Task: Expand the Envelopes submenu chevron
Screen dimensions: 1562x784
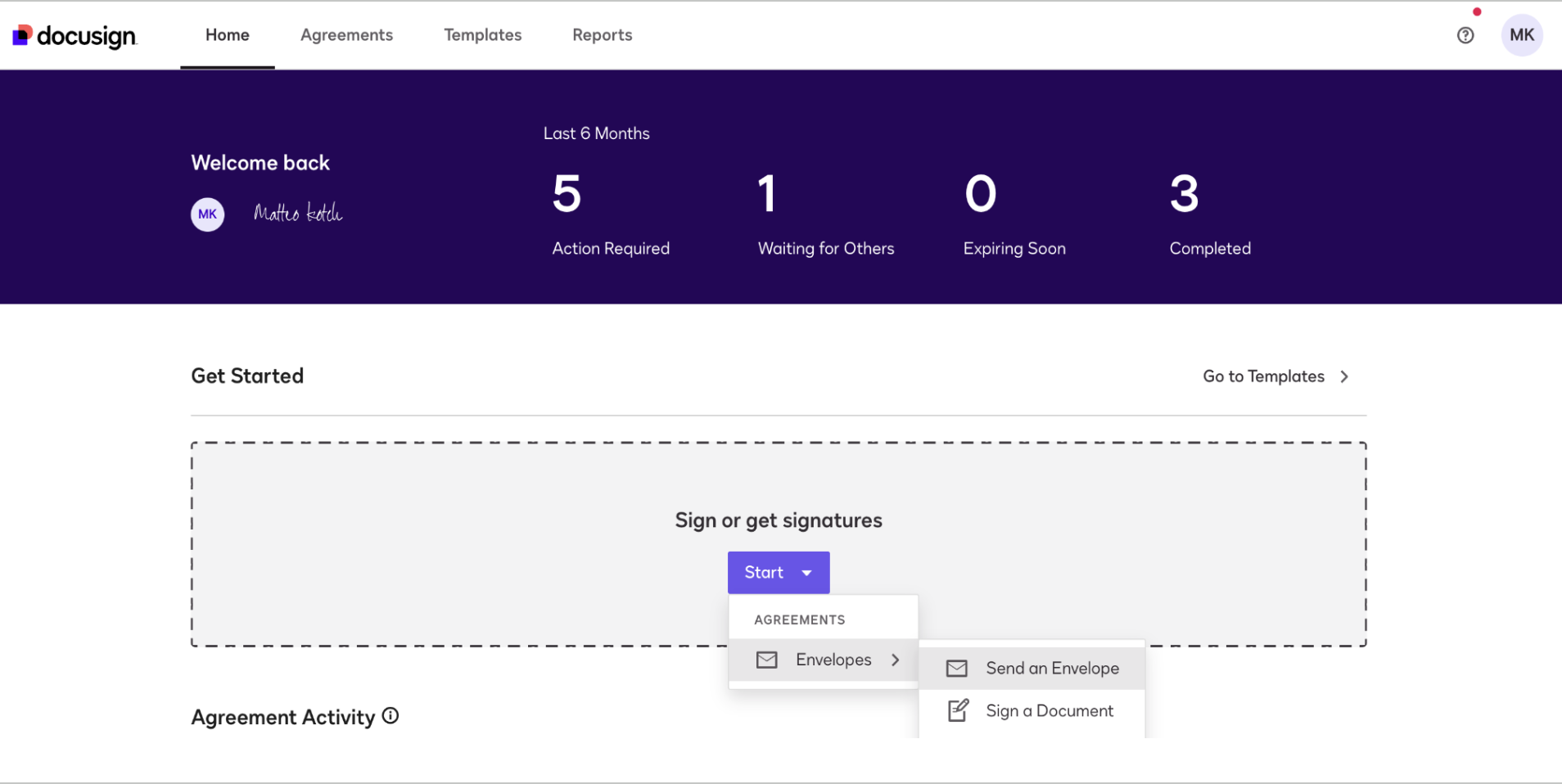Action: click(896, 660)
